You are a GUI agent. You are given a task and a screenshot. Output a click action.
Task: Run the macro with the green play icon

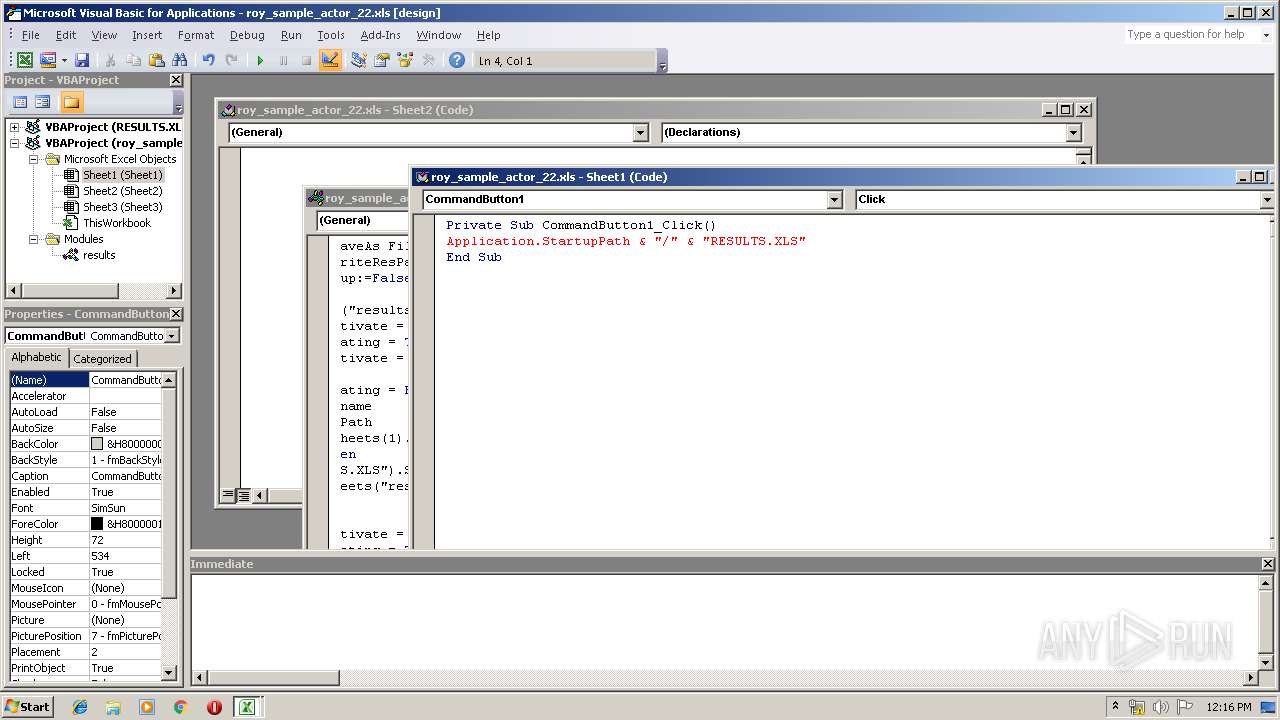(x=260, y=61)
